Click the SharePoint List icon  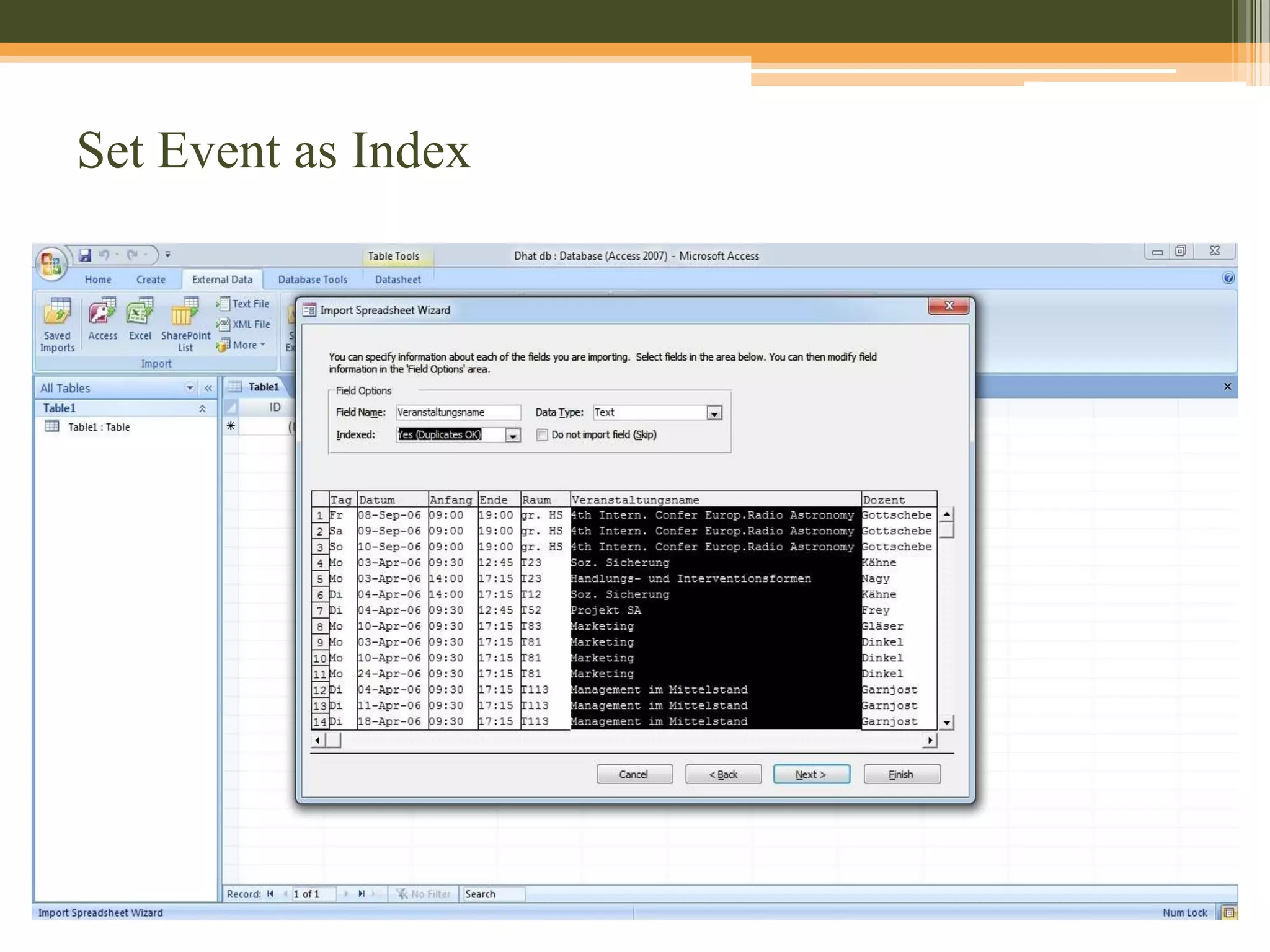coord(185,324)
